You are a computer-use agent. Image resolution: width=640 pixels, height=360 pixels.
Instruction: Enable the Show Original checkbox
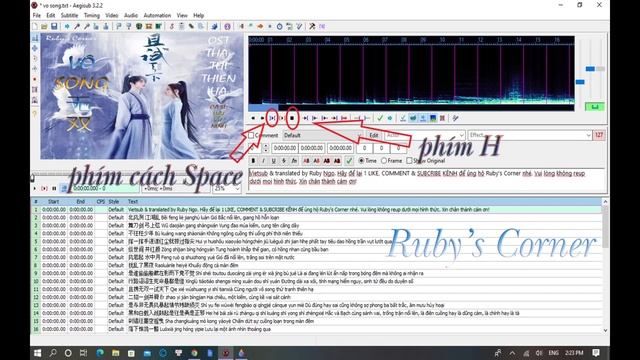pos(409,161)
